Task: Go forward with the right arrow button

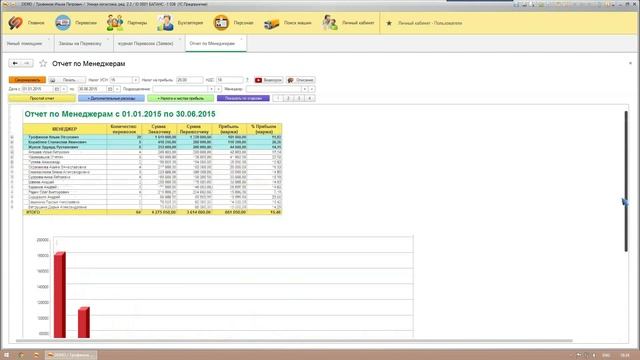Action: click(27, 63)
